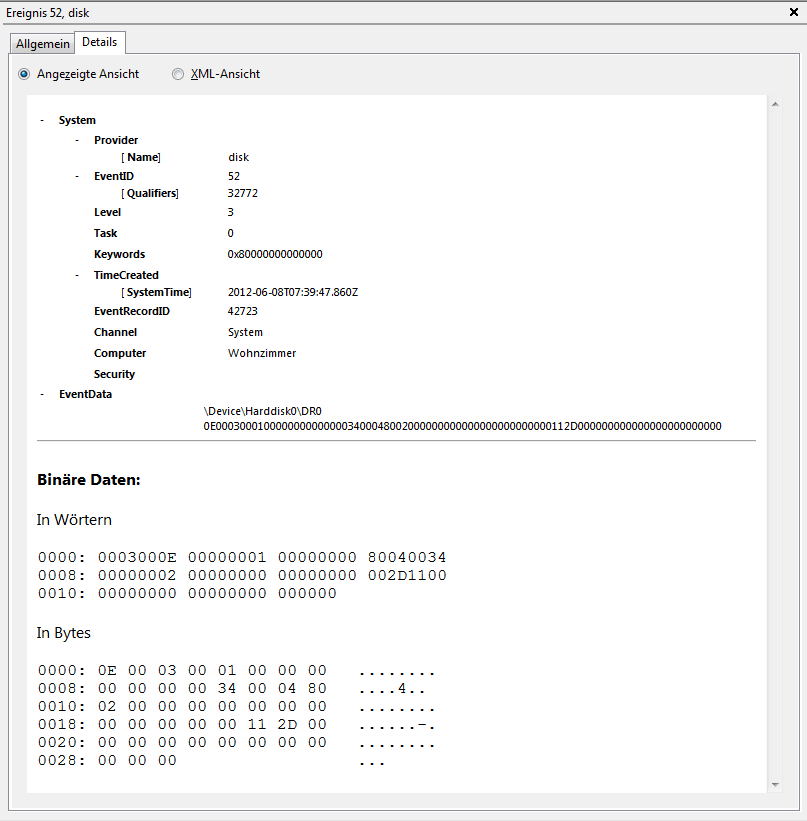The width and height of the screenshot is (807, 821).
Task: Select the Angezeigte Ansicht radio button
Action: coord(24,74)
